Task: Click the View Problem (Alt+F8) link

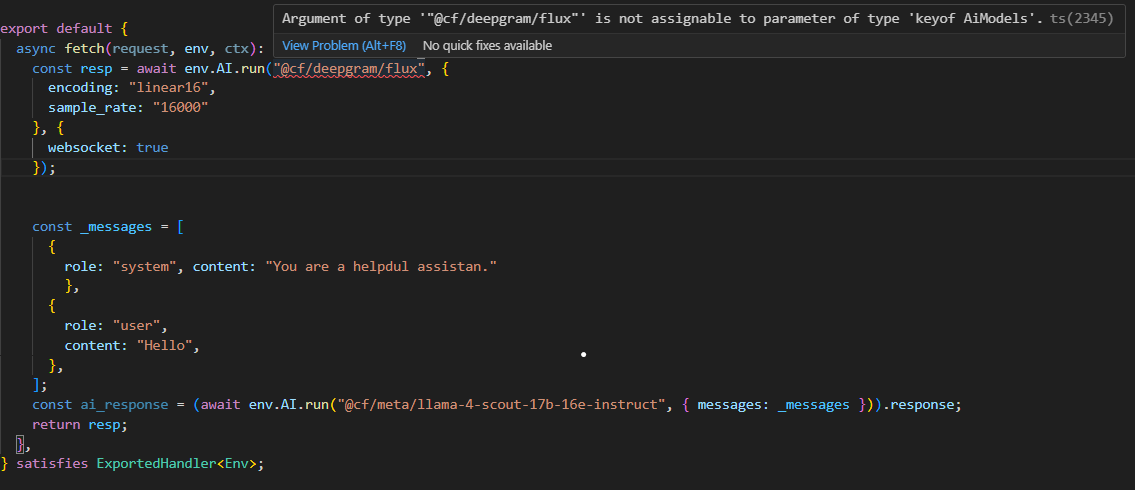Action: 345,45
